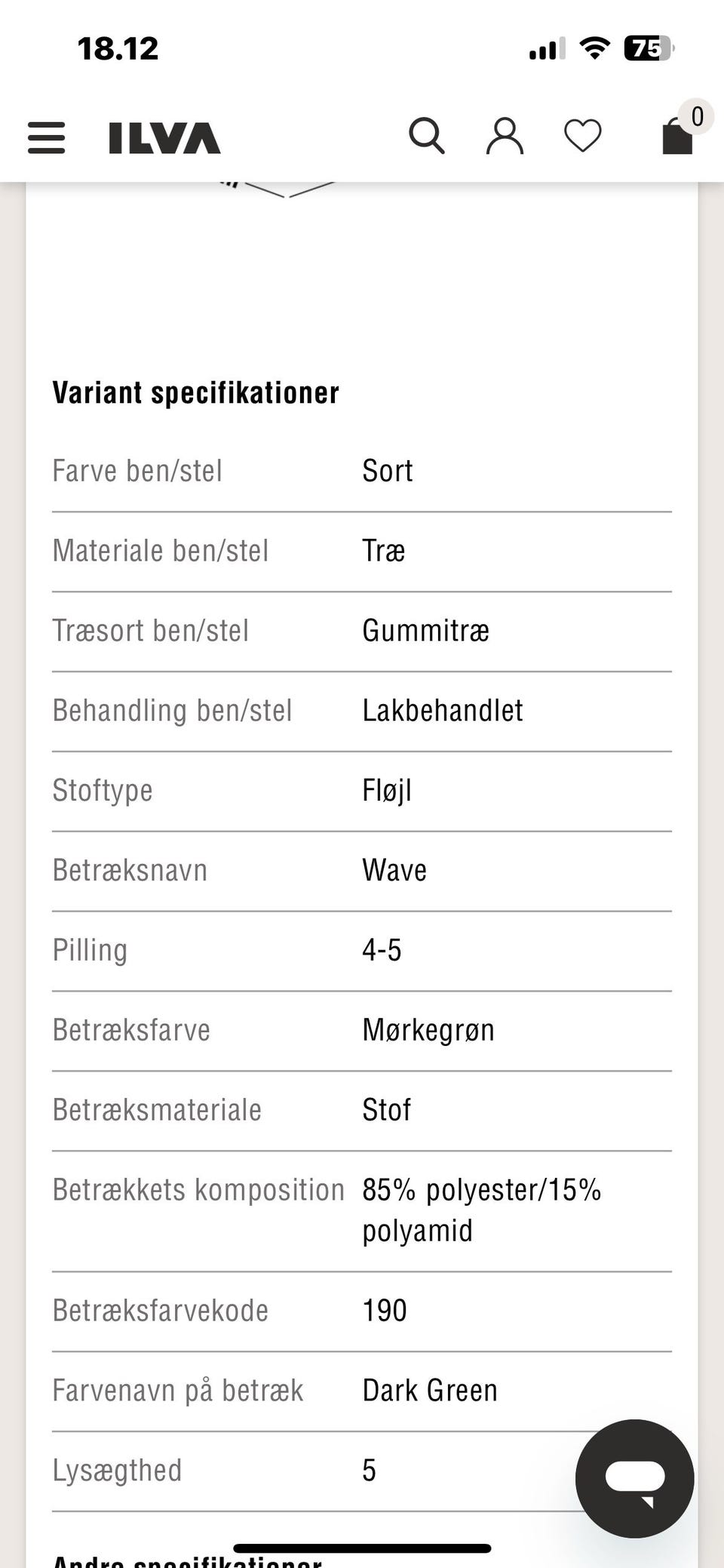Tap the cellular signal bars
Image resolution: width=724 pixels, height=1568 pixels.
[x=547, y=50]
